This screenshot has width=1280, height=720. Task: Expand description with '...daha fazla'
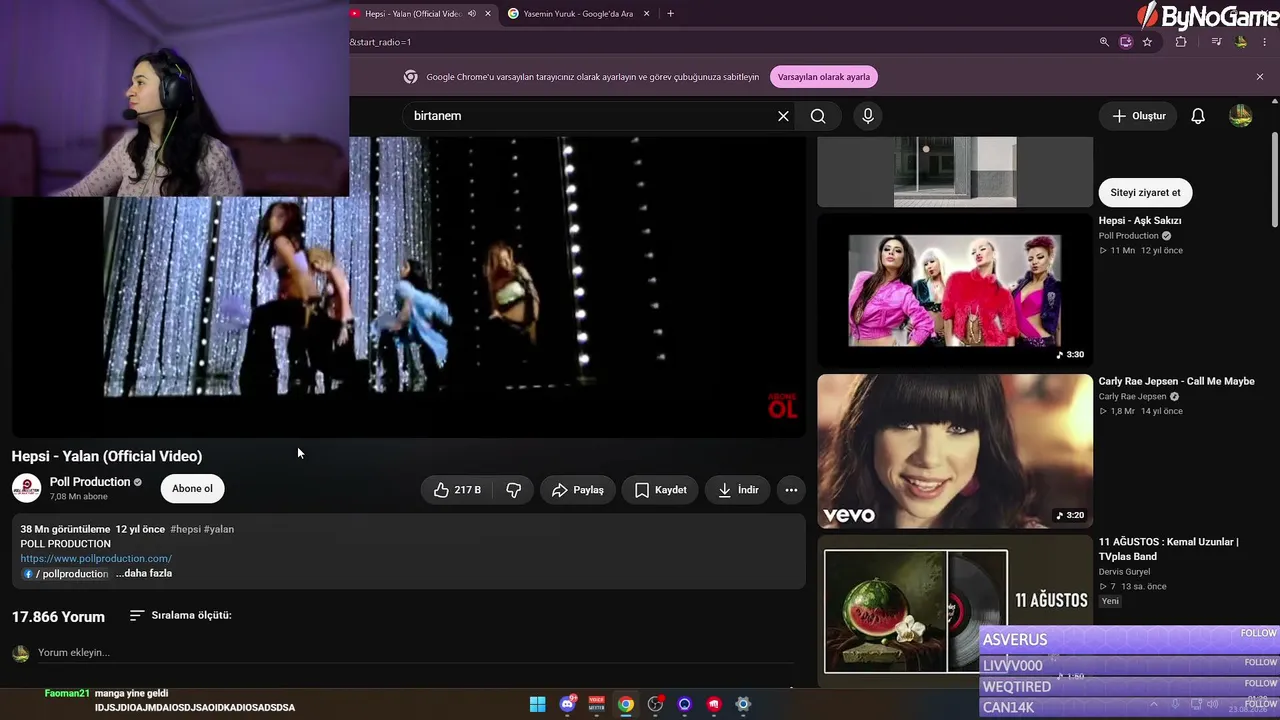coord(144,574)
